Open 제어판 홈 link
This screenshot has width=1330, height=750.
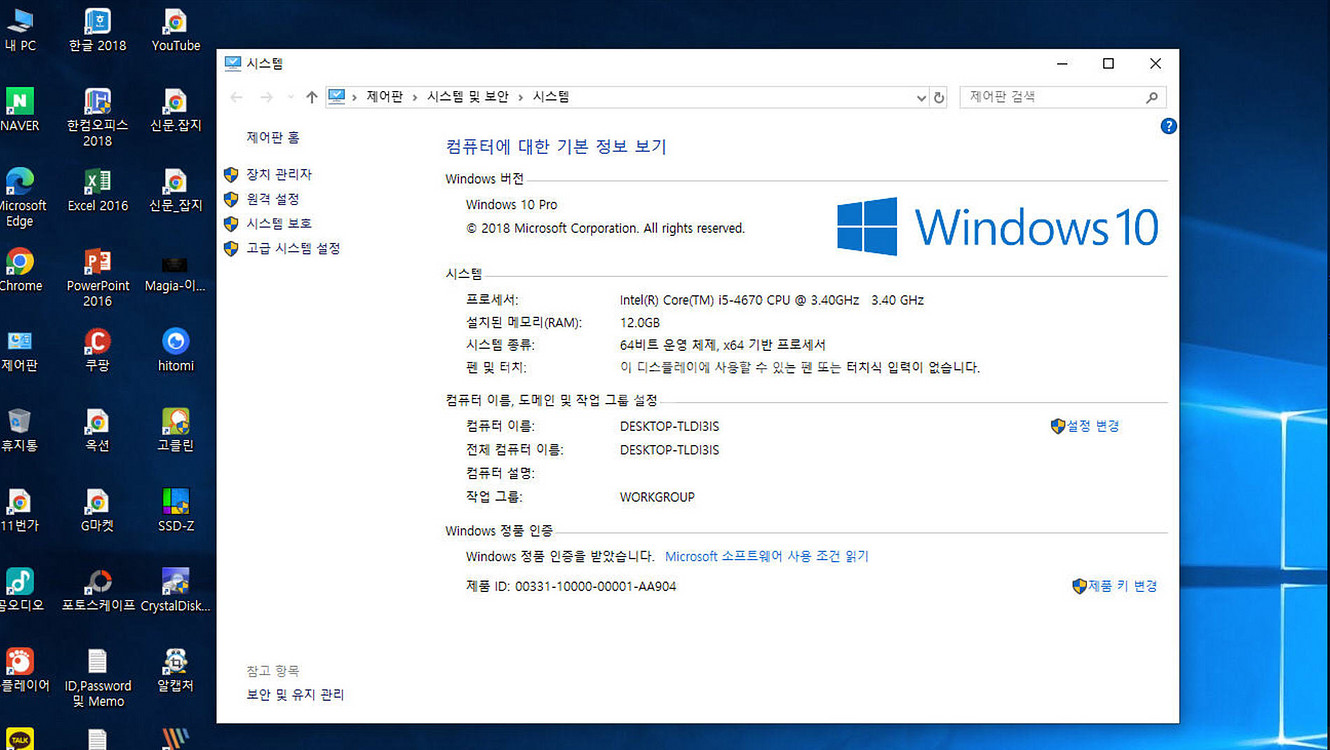point(273,137)
